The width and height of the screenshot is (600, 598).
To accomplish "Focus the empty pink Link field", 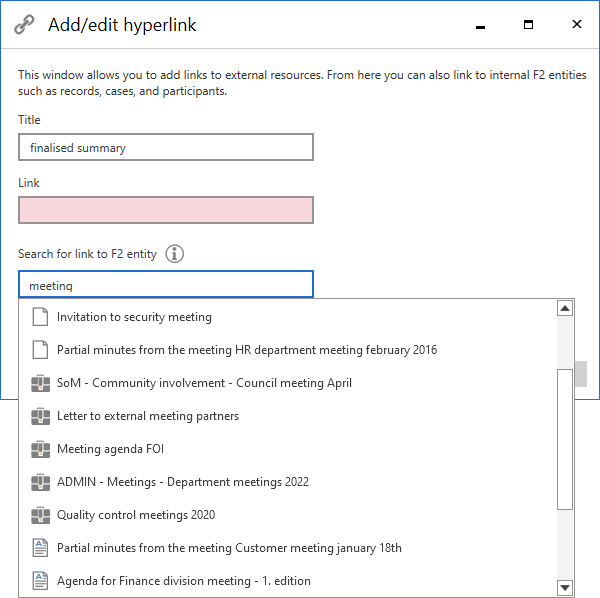I will tap(165, 210).
